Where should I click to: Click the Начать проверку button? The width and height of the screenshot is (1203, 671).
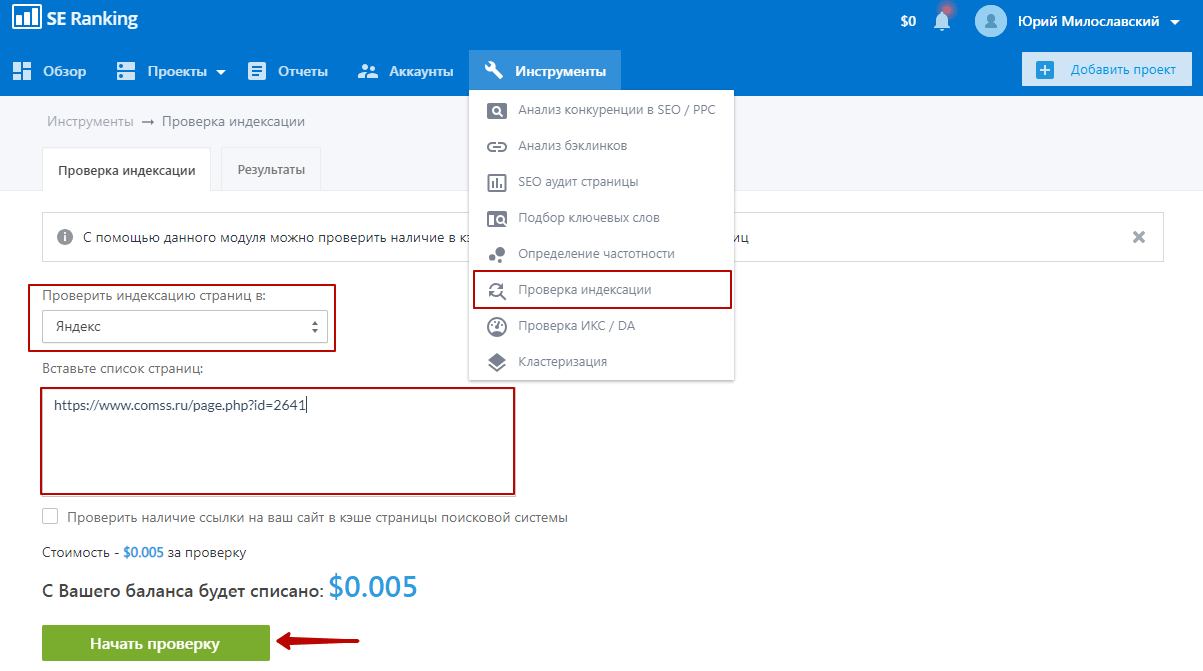pyautogui.click(x=155, y=643)
